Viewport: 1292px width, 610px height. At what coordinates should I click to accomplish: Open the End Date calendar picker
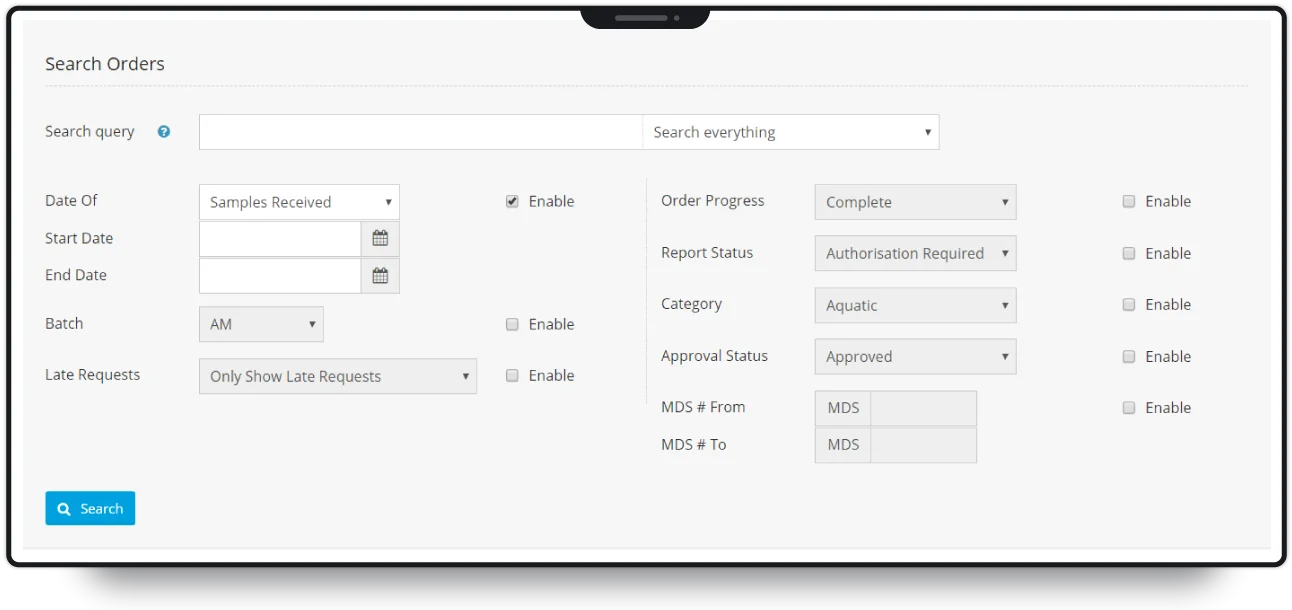[x=380, y=275]
